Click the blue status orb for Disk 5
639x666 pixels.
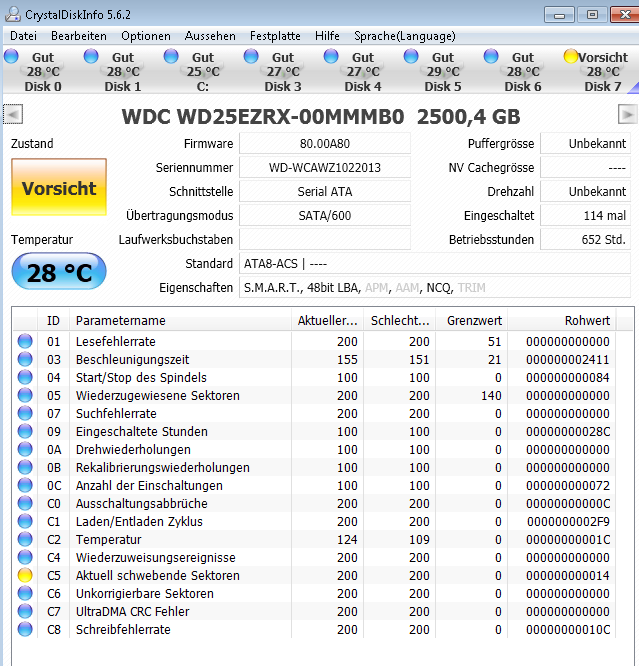coord(411,56)
